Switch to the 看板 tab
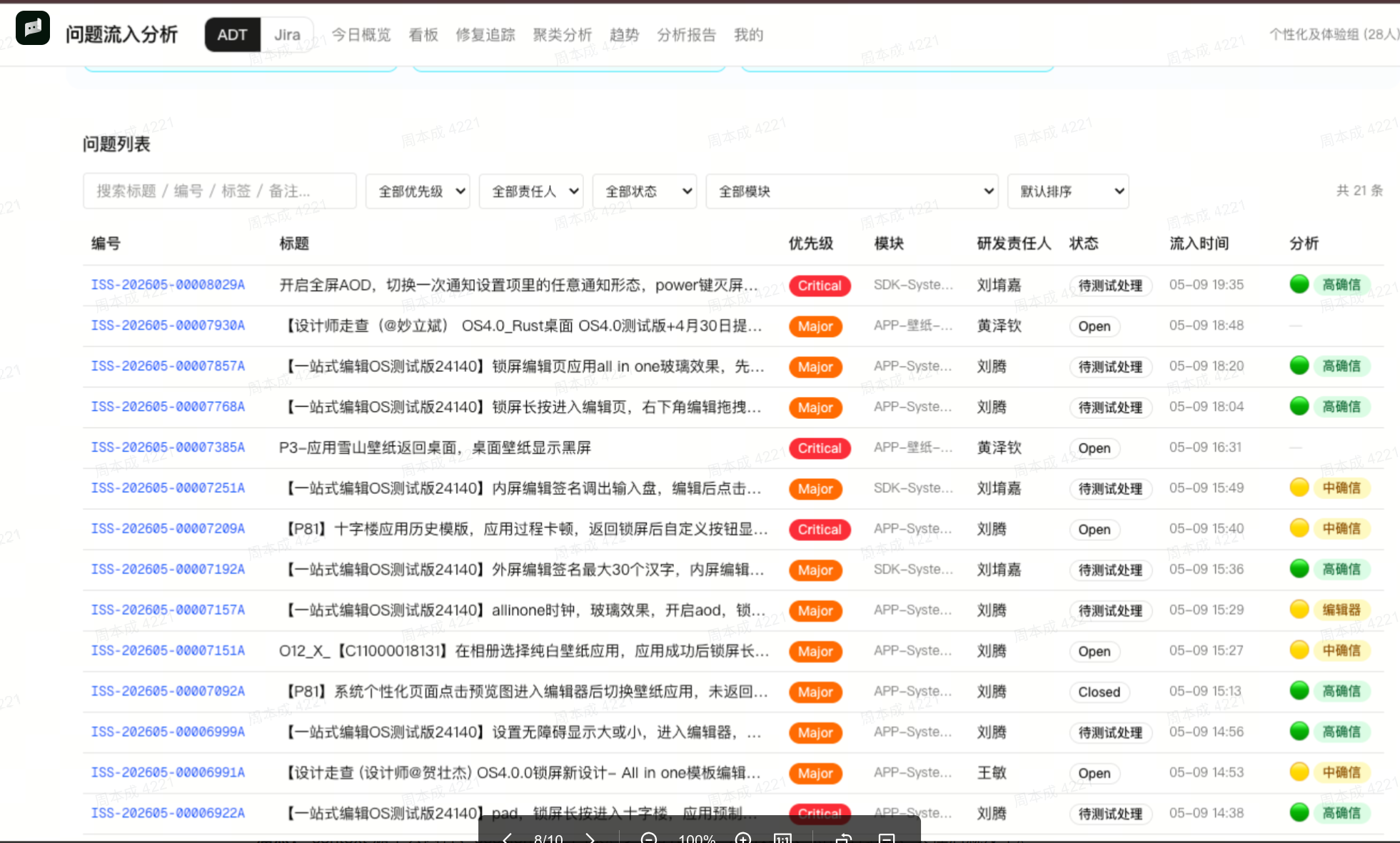This screenshot has width=1400, height=843. click(423, 35)
